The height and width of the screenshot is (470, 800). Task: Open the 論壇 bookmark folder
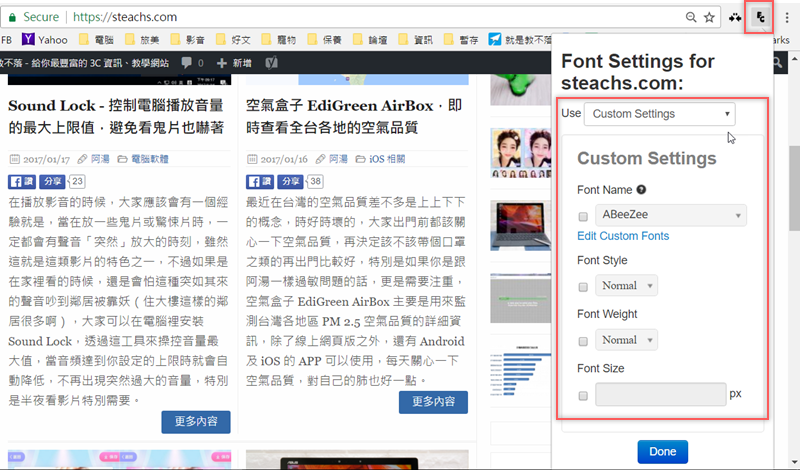[370, 39]
